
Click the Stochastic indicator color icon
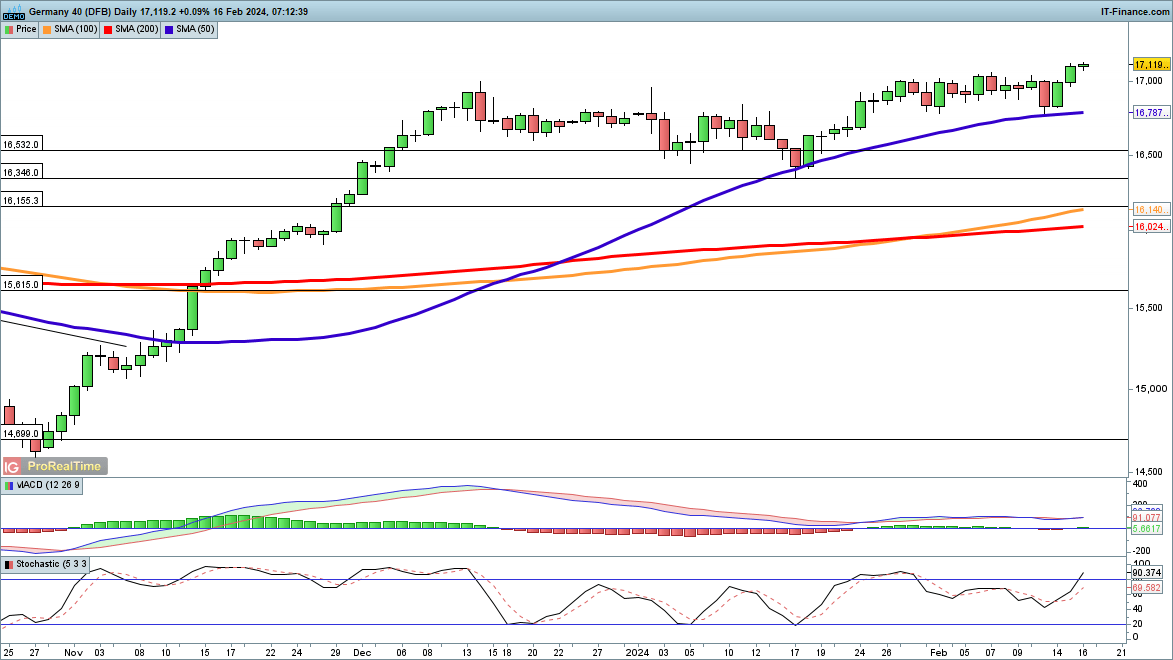tap(9, 564)
